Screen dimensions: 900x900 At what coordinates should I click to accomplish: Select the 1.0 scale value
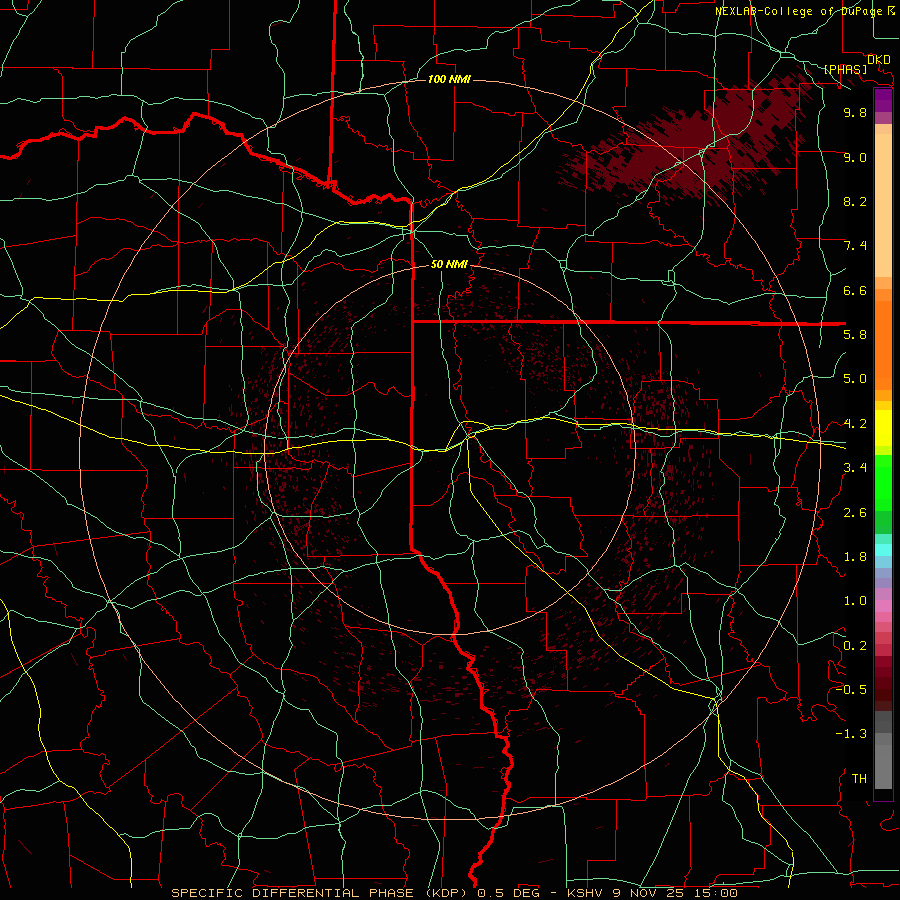click(x=855, y=601)
